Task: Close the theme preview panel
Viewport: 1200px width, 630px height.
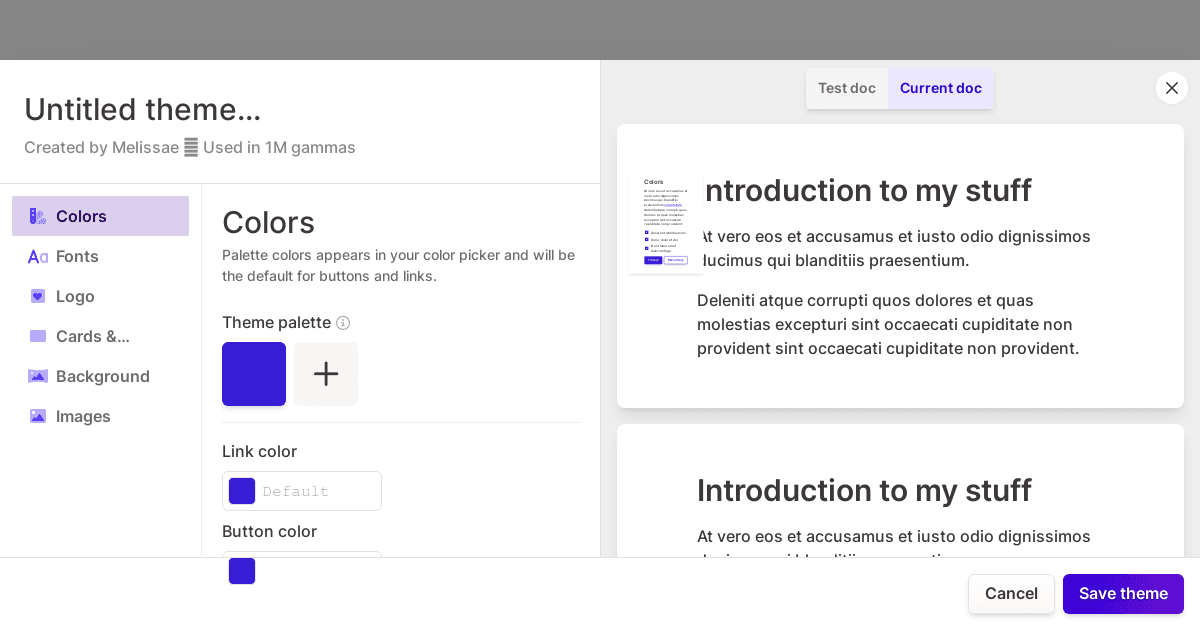Action: [x=1172, y=88]
